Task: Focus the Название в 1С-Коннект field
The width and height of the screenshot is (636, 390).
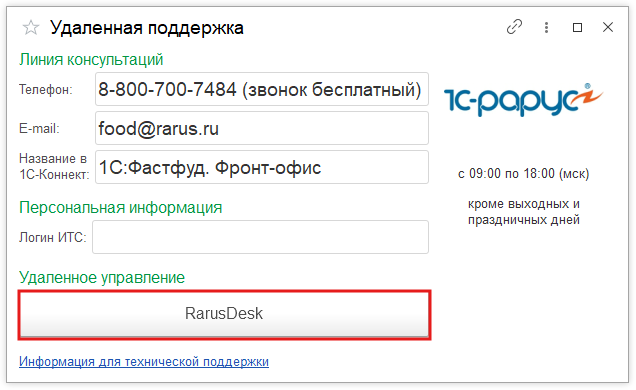Action: click(262, 167)
